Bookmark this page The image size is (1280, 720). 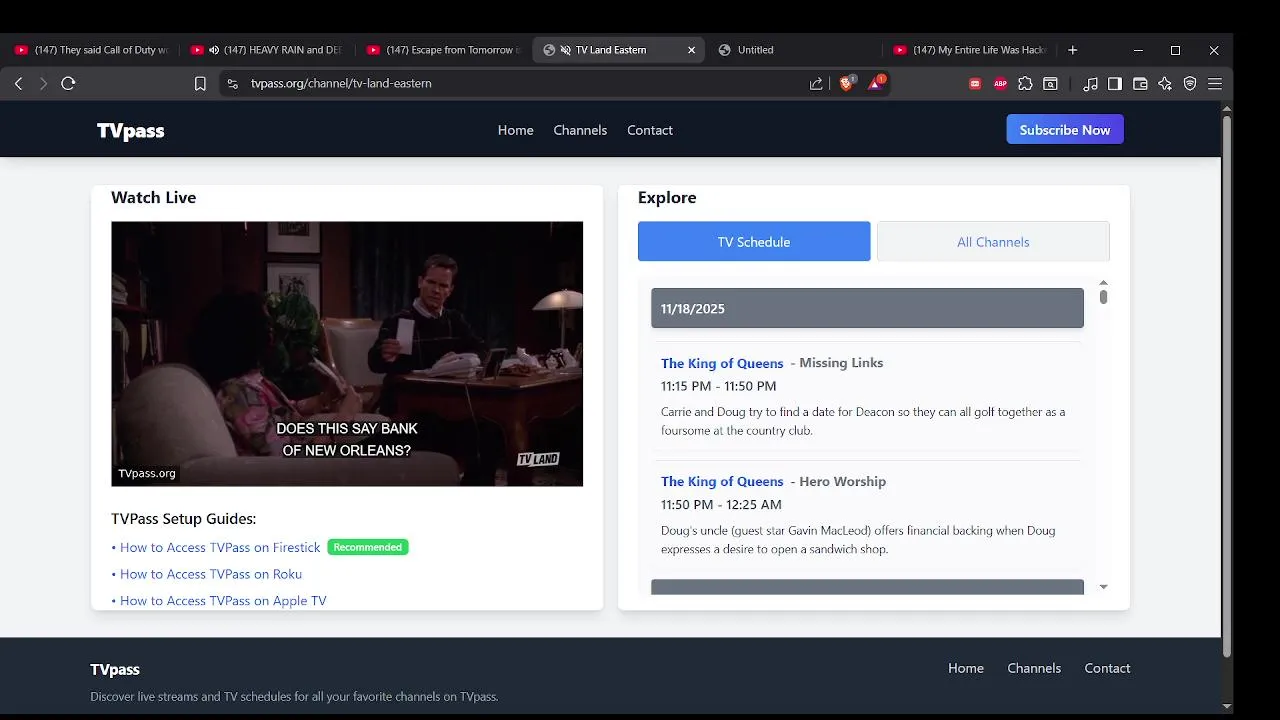tap(200, 84)
